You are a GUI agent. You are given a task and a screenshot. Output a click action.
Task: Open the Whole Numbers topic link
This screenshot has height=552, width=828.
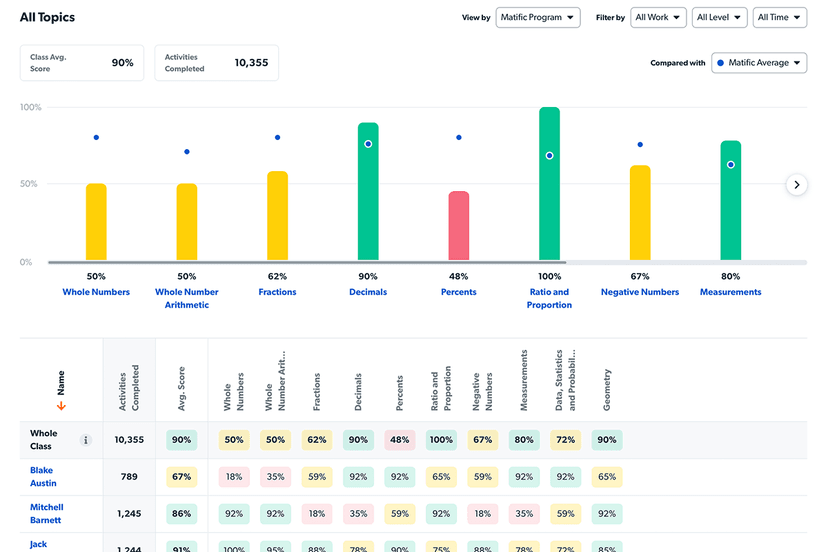tap(96, 292)
